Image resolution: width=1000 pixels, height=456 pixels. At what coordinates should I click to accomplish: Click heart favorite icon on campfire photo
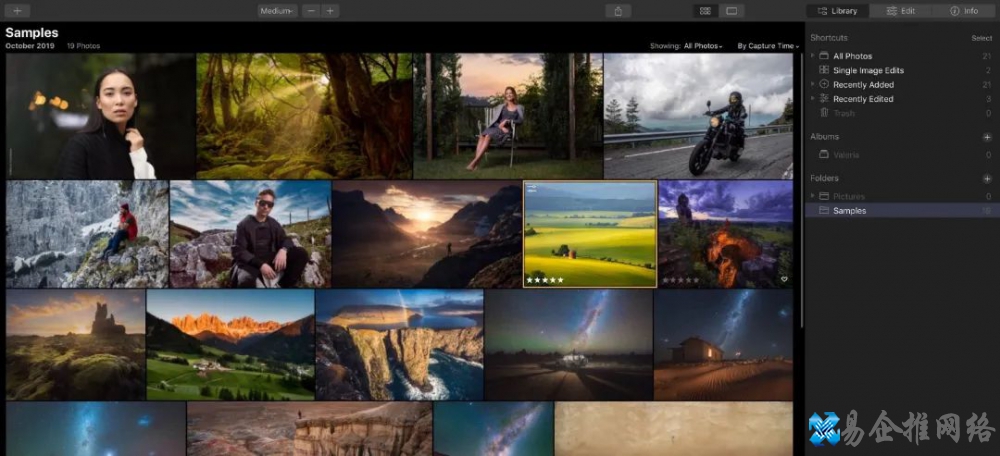pyautogui.click(x=784, y=279)
